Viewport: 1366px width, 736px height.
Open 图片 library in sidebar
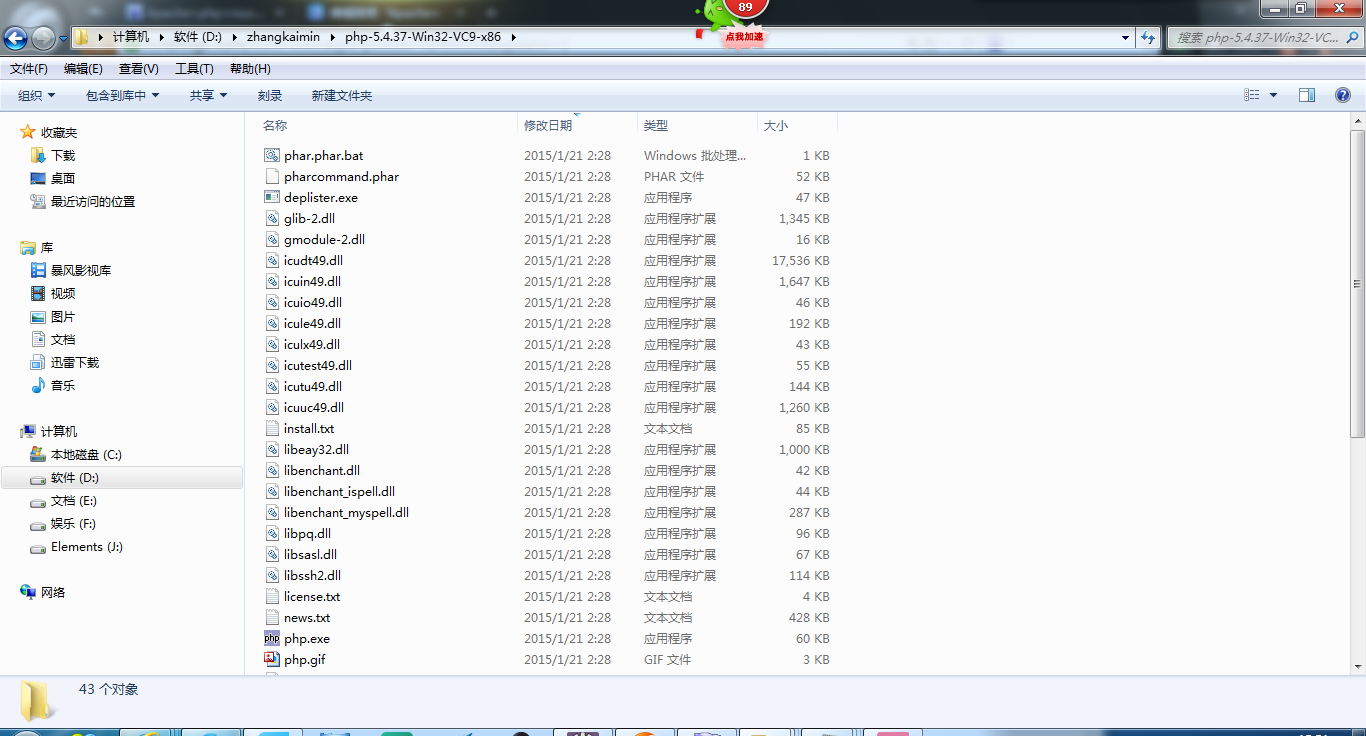63,316
